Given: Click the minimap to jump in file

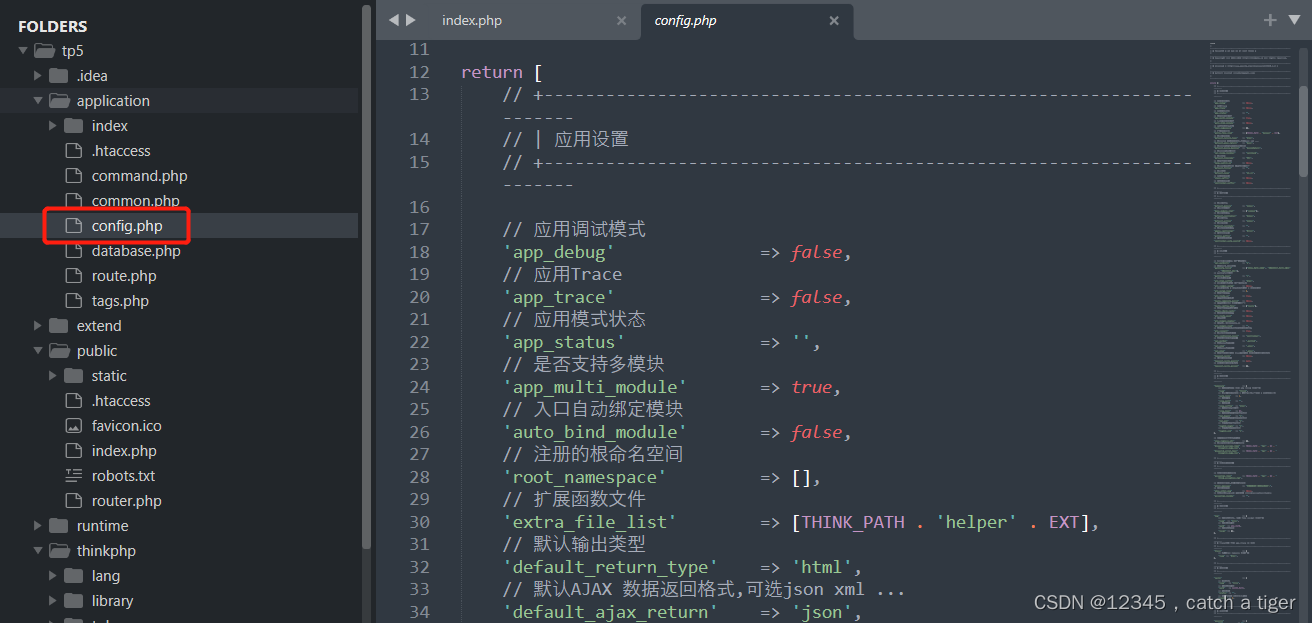Looking at the screenshot, I should point(1252,300).
